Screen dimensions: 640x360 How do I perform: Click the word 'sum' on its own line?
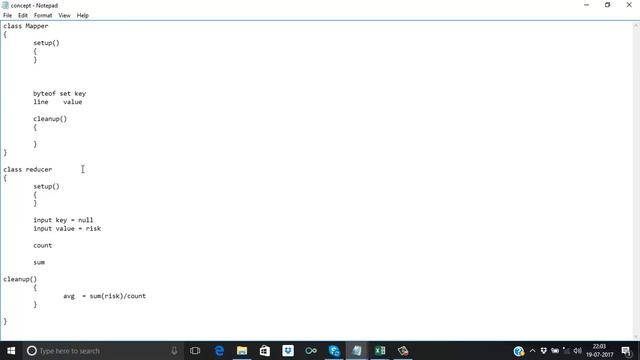pos(39,262)
